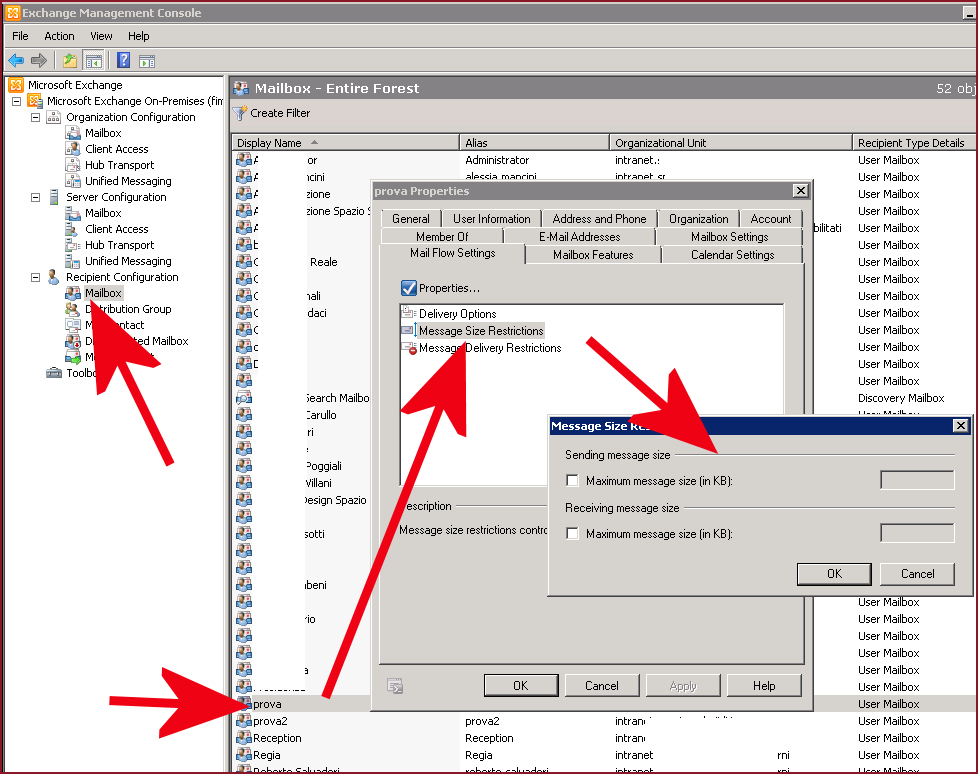Image resolution: width=978 pixels, height=774 pixels.
Task: Click the mailbox icon for Regia row
Action: click(x=244, y=755)
